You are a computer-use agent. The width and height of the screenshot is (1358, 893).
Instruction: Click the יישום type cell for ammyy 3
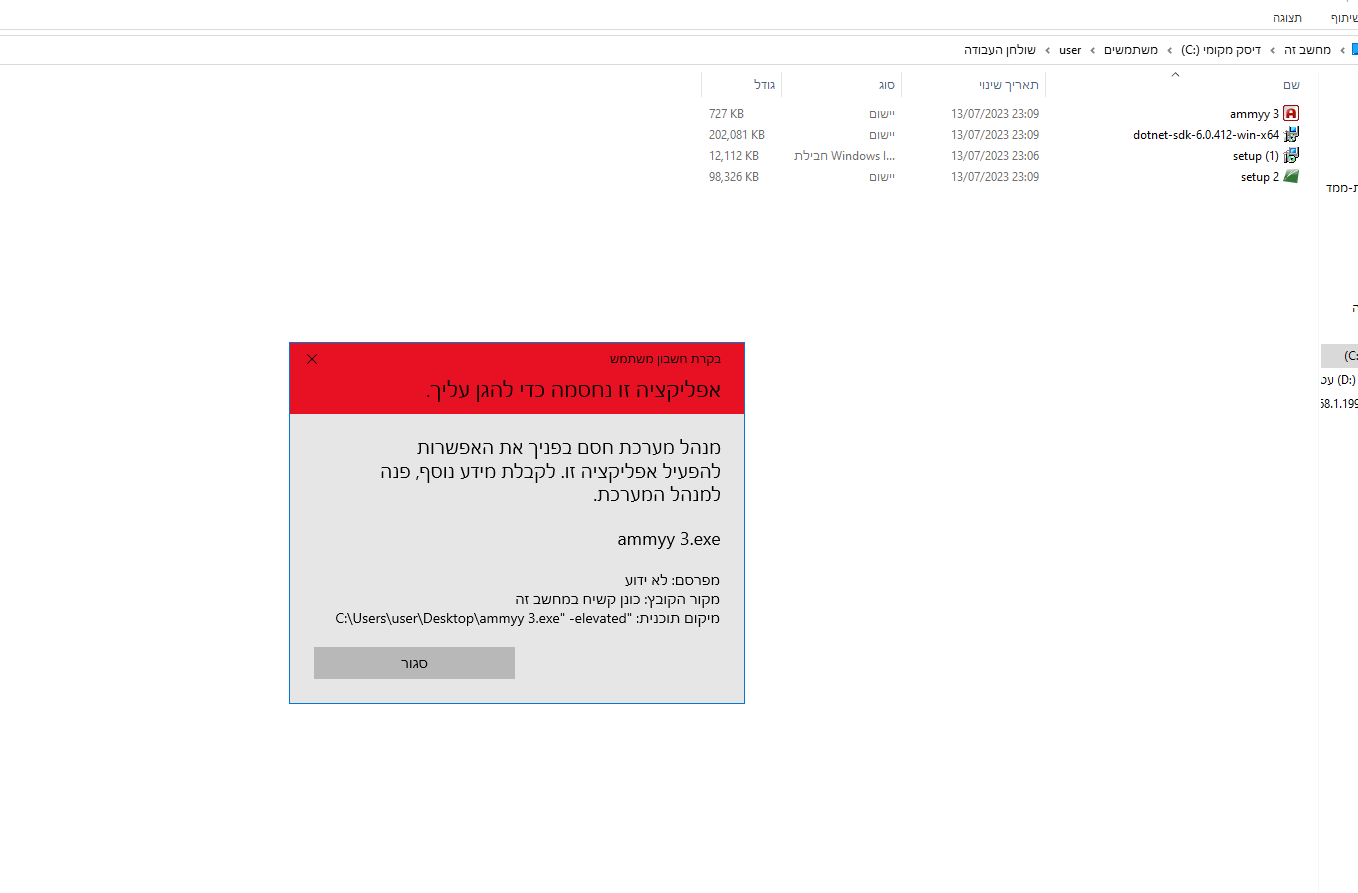coord(882,114)
